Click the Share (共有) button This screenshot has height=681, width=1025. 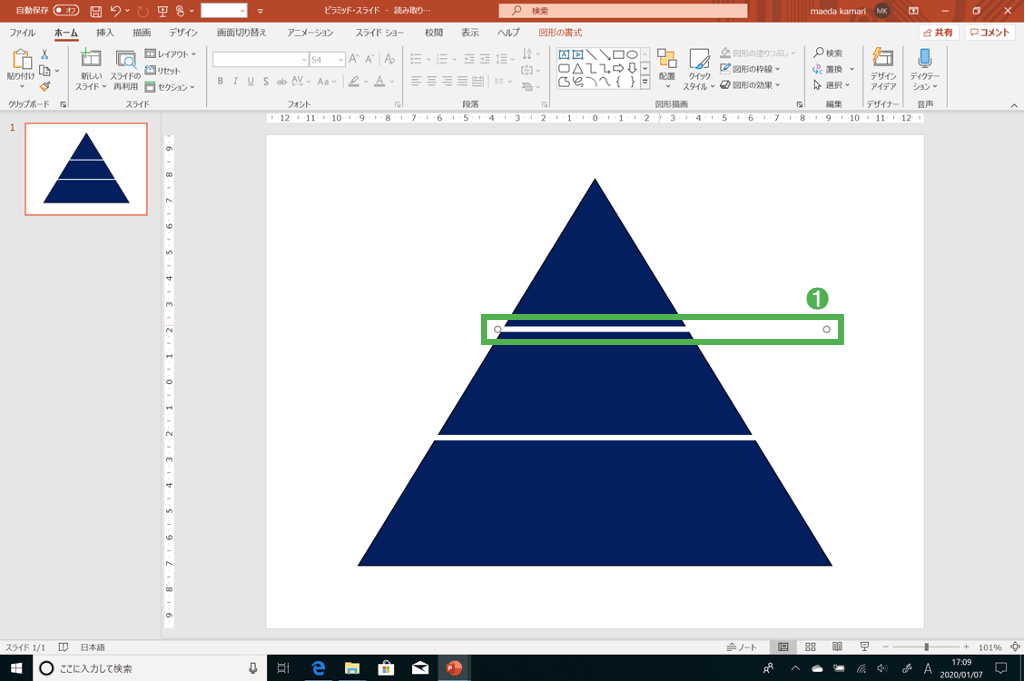pyautogui.click(x=938, y=33)
